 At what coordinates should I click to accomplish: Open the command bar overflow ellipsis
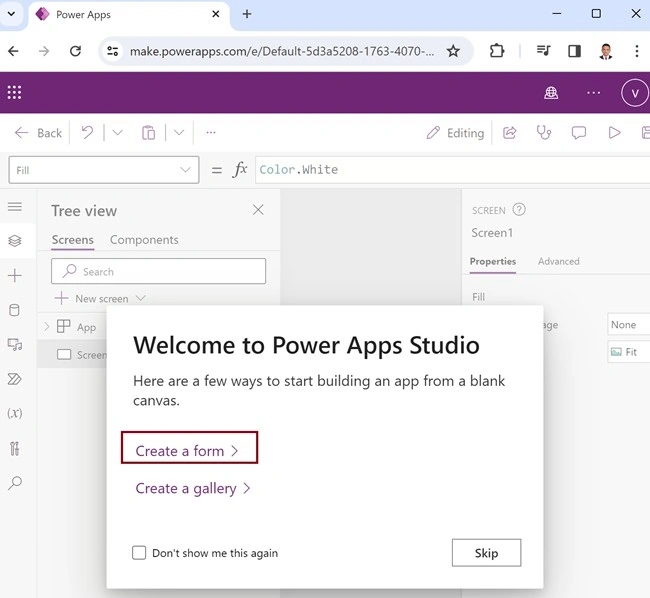tap(211, 133)
